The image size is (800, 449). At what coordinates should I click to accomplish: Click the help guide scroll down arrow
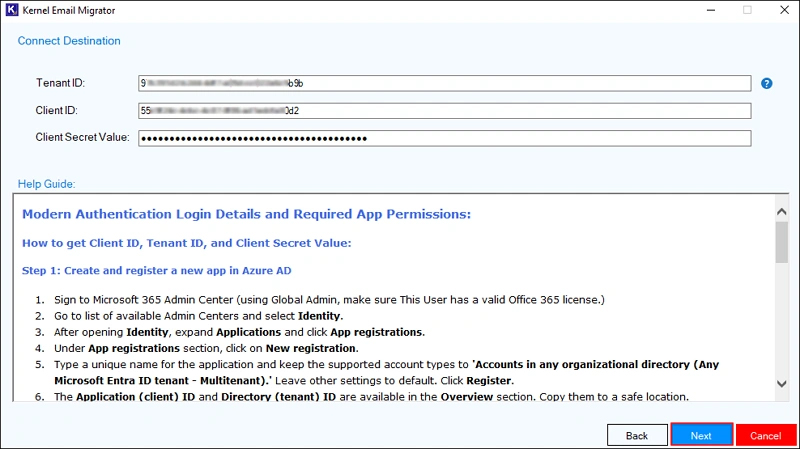point(782,384)
